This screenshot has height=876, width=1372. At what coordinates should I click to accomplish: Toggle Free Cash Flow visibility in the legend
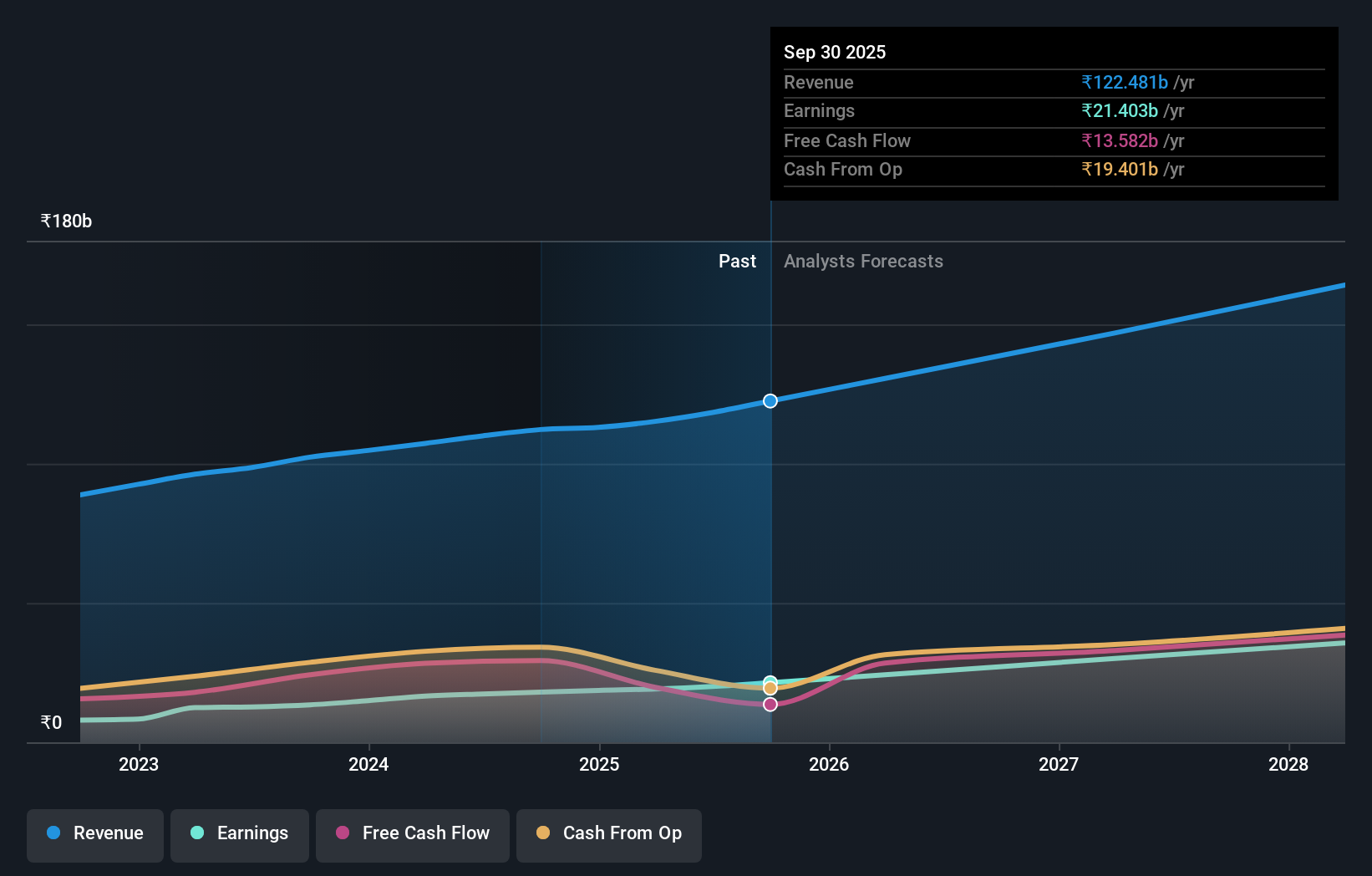click(413, 833)
